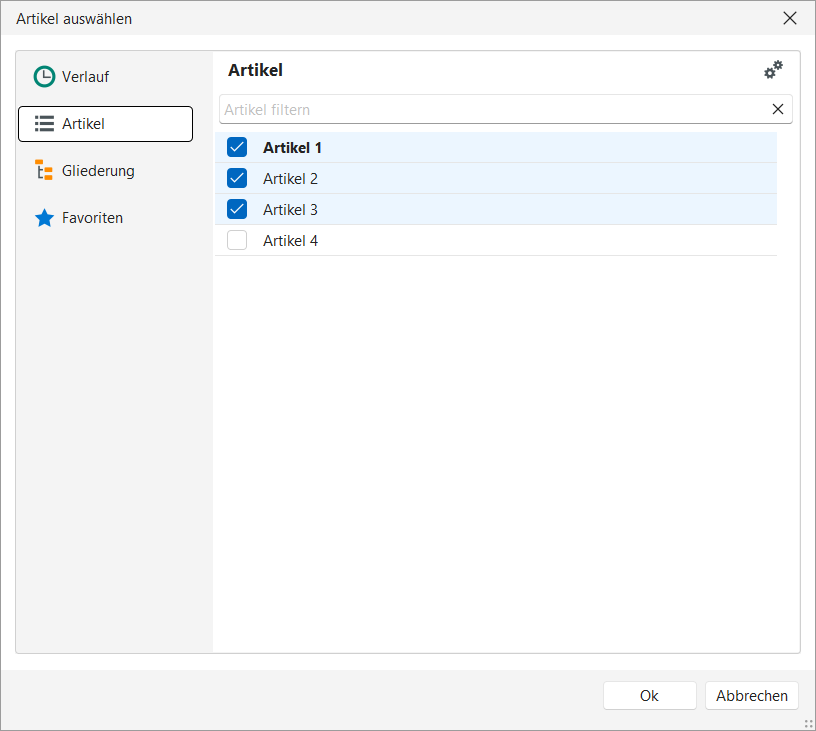816x731 pixels.
Task: Confirm the selection with Ok
Action: click(x=649, y=696)
